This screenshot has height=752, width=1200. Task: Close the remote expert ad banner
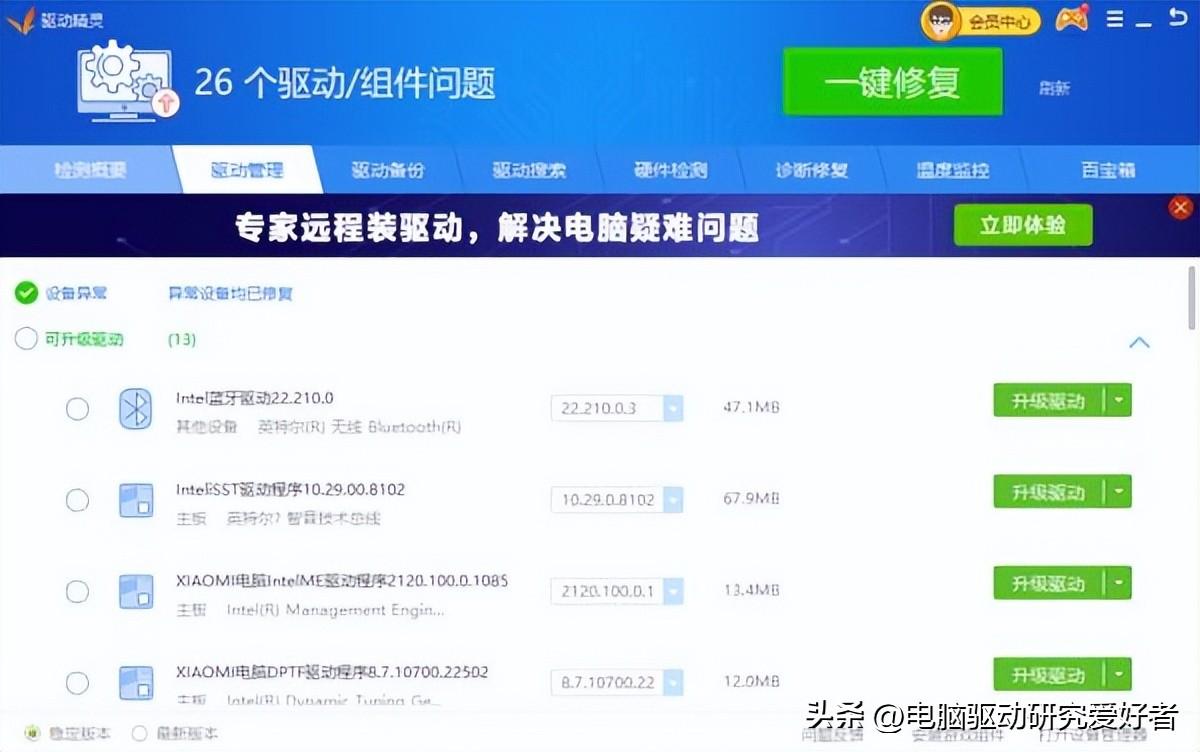(x=1180, y=207)
